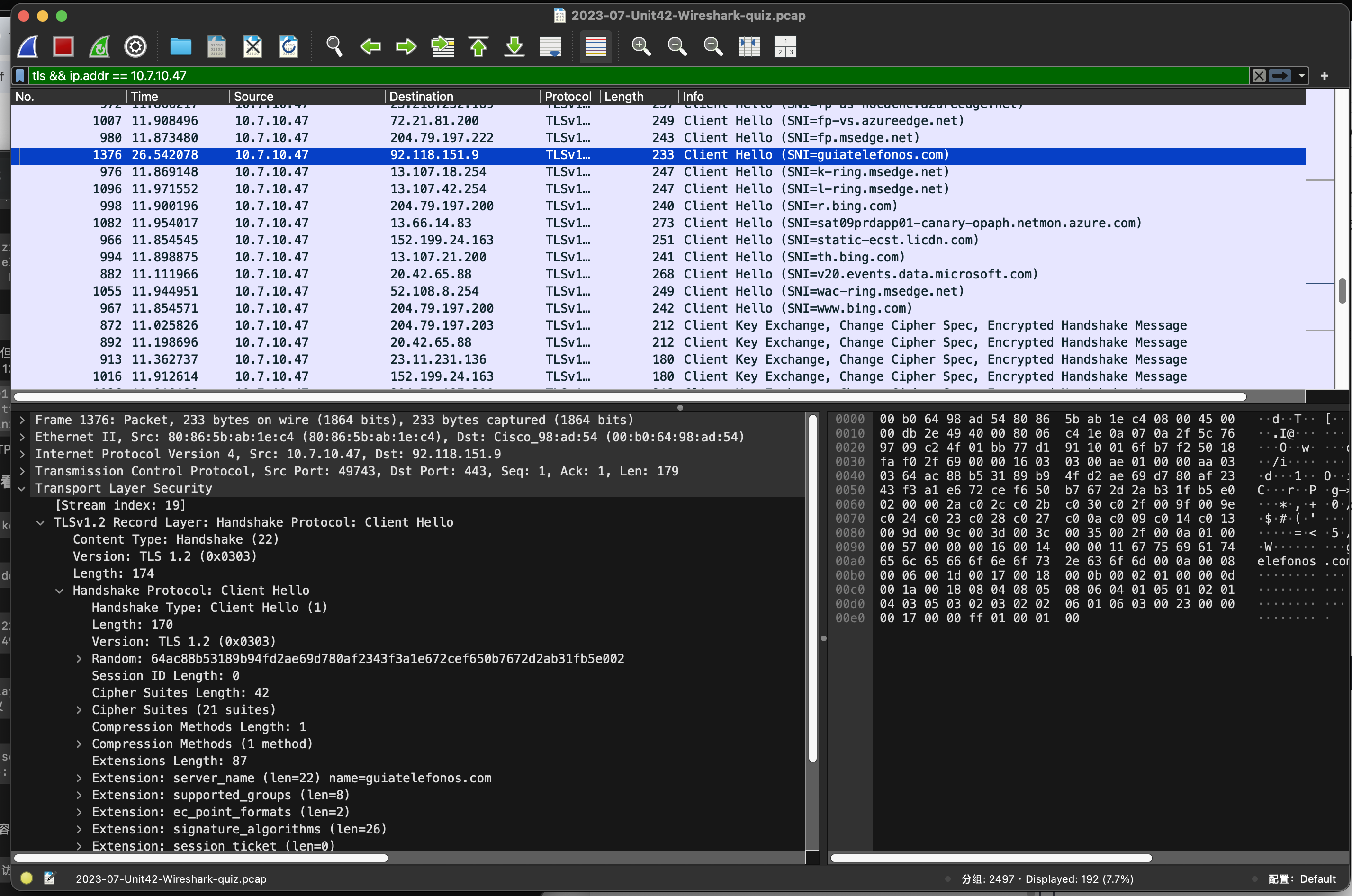Click the packet list vertical scrollbar thumb
1352x896 pixels.
1341,291
